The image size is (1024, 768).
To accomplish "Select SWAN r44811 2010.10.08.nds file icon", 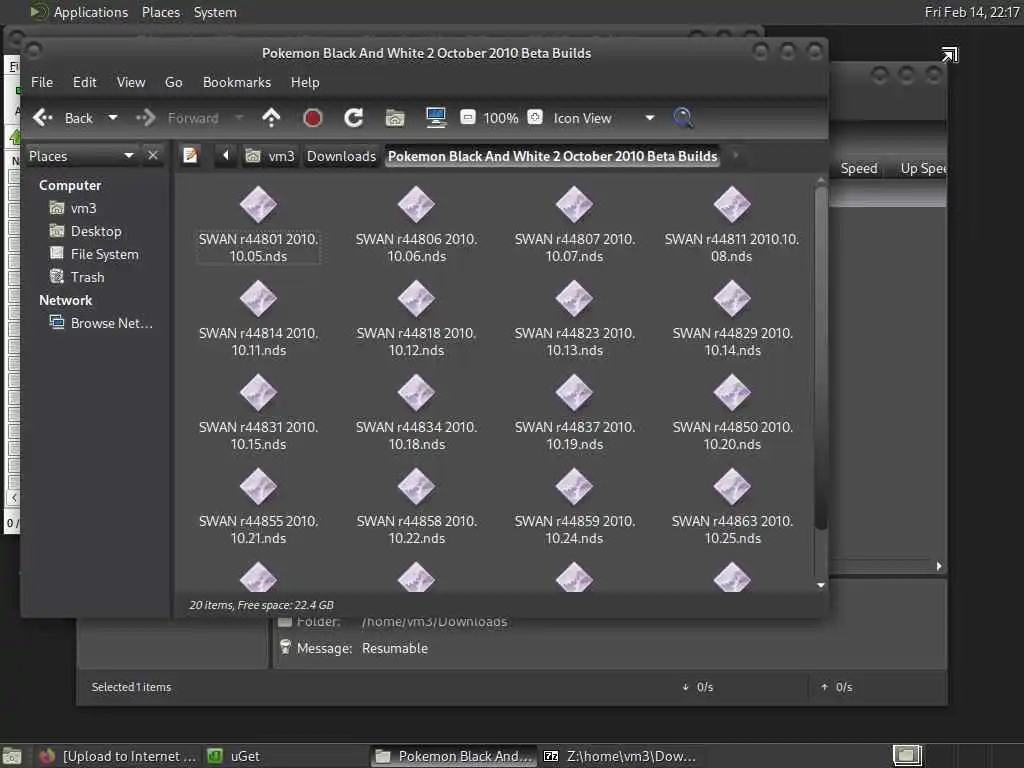I will point(732,204).
